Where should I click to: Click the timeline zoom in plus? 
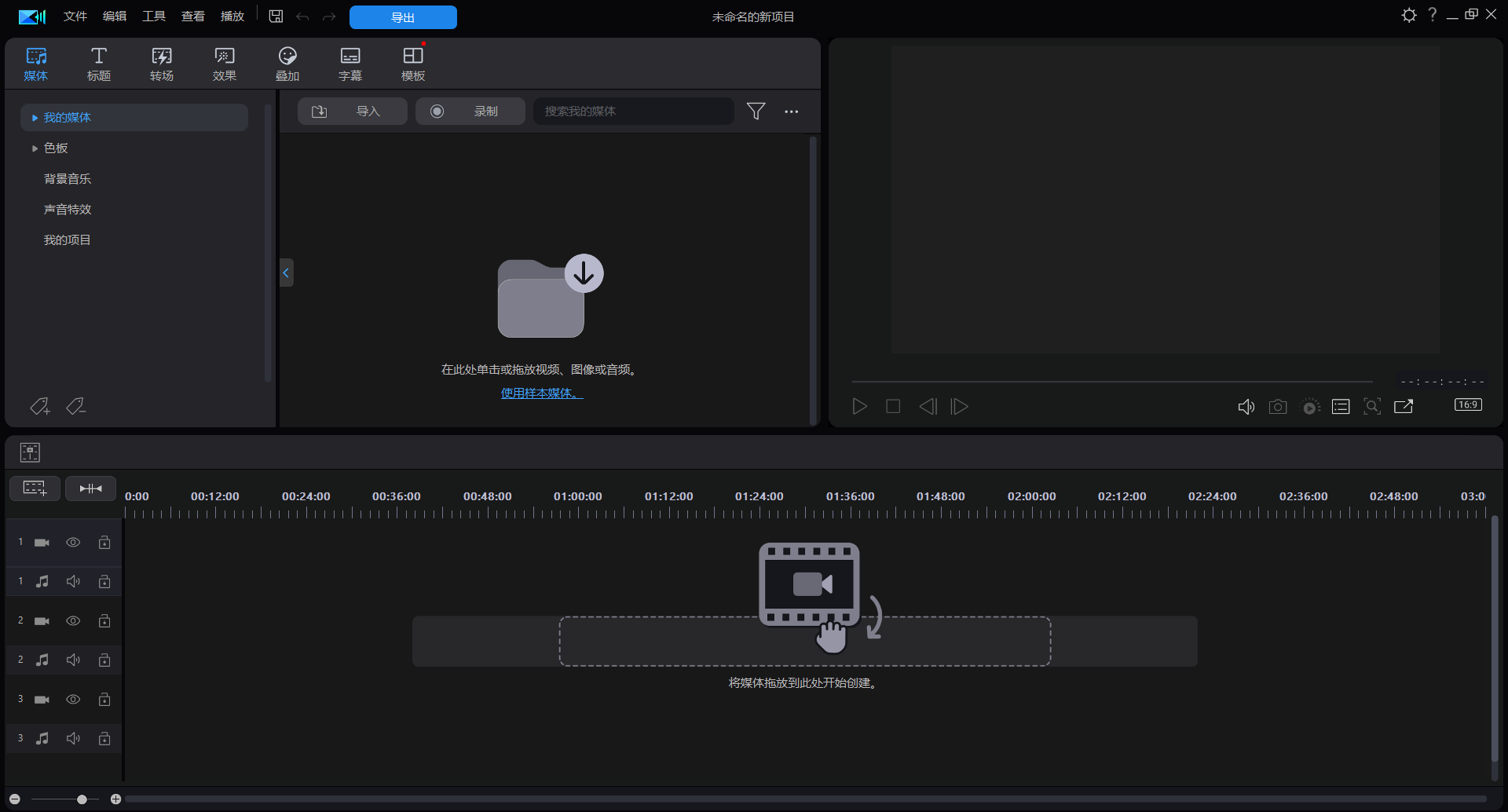click(115, 799)
